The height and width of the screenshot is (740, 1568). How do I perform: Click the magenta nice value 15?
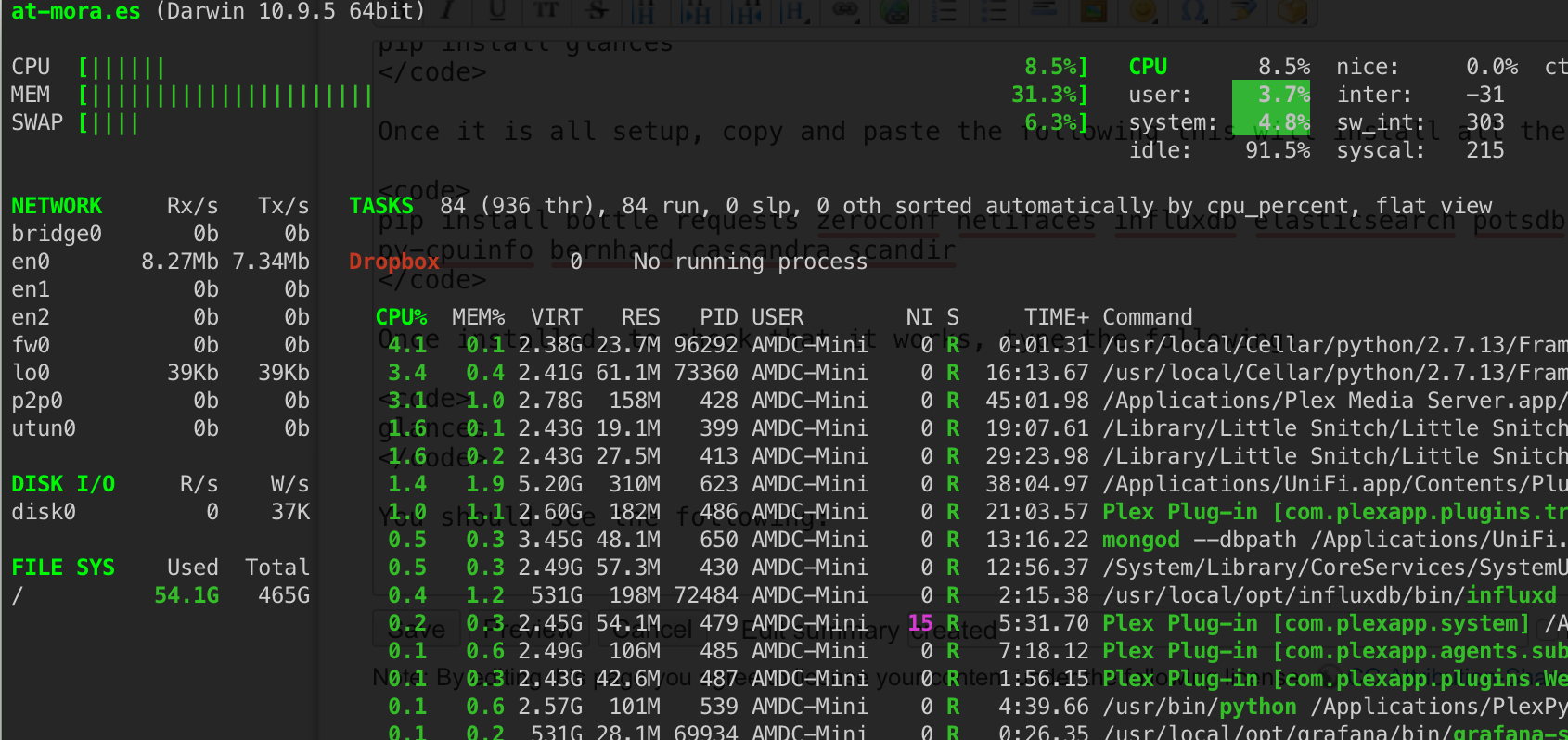pyautogui.click(x=920, y=623)
